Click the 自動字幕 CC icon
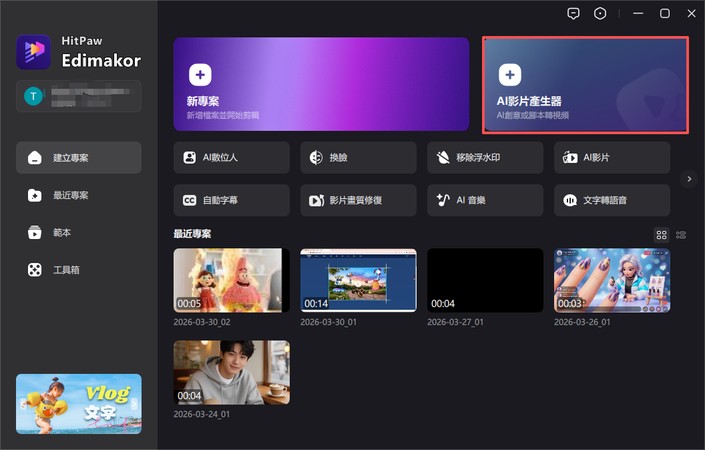Screen dimensions: 705x450 tap(189, 200)
